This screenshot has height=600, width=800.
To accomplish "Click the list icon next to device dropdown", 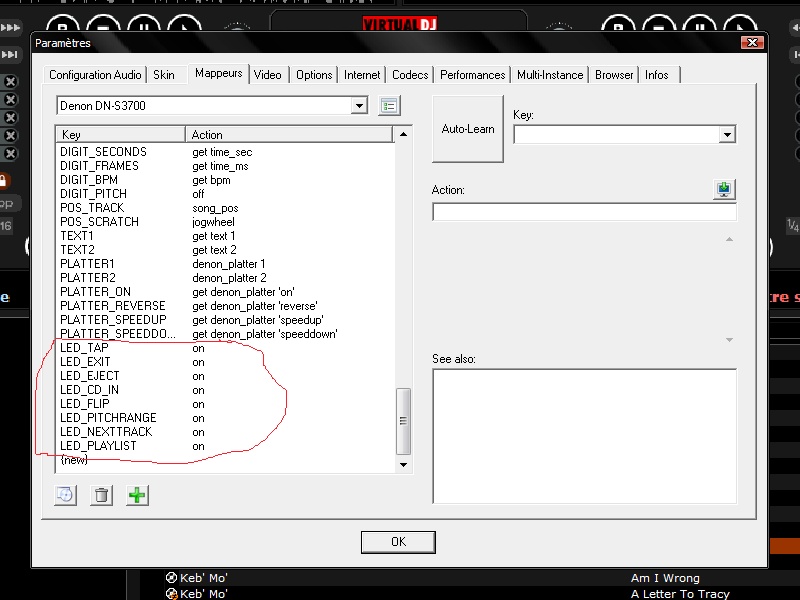I will [x=390, y=106].
